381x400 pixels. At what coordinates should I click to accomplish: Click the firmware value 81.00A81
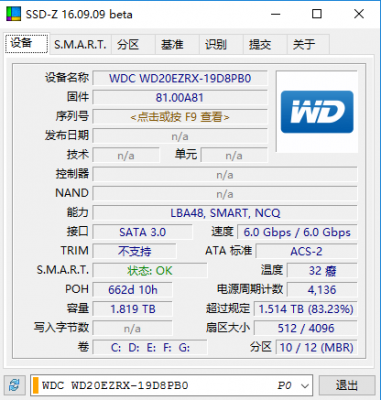pos(180,98)
